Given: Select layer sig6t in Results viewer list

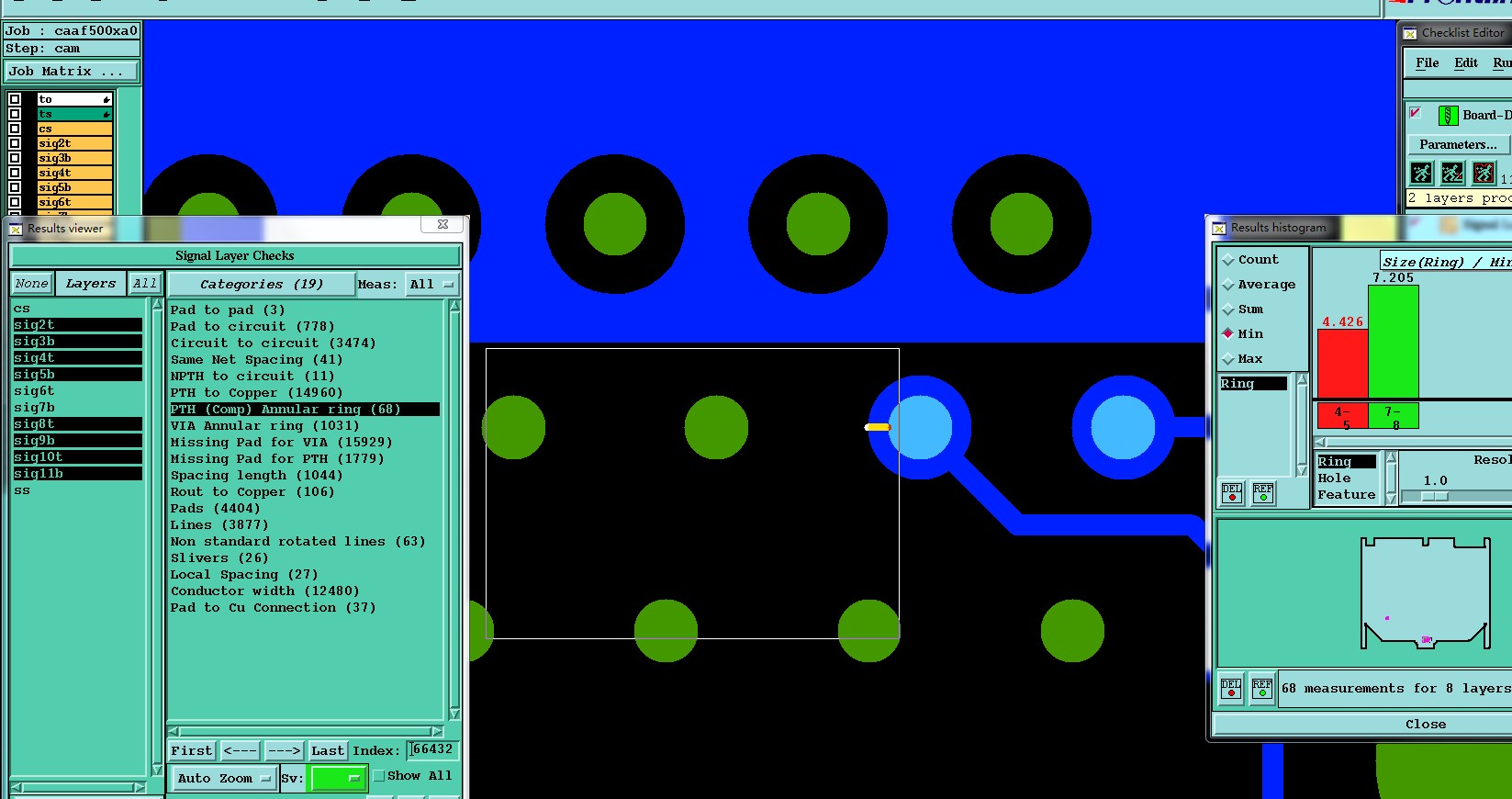Looking at the screenshot, I should pos(77,390).
